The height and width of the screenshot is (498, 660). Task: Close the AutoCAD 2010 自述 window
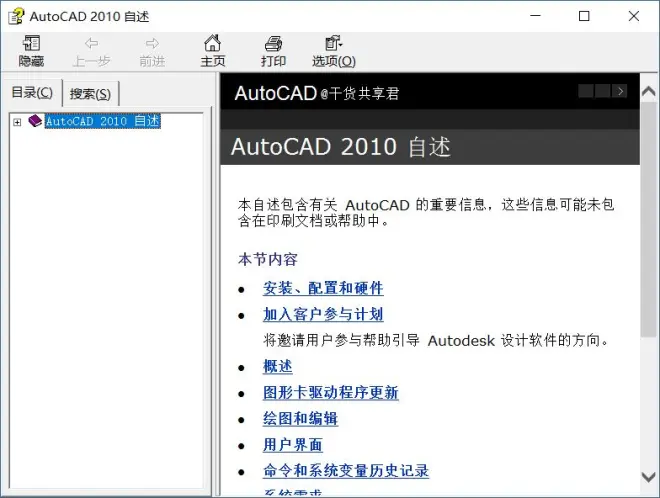(x=633, y=16)
